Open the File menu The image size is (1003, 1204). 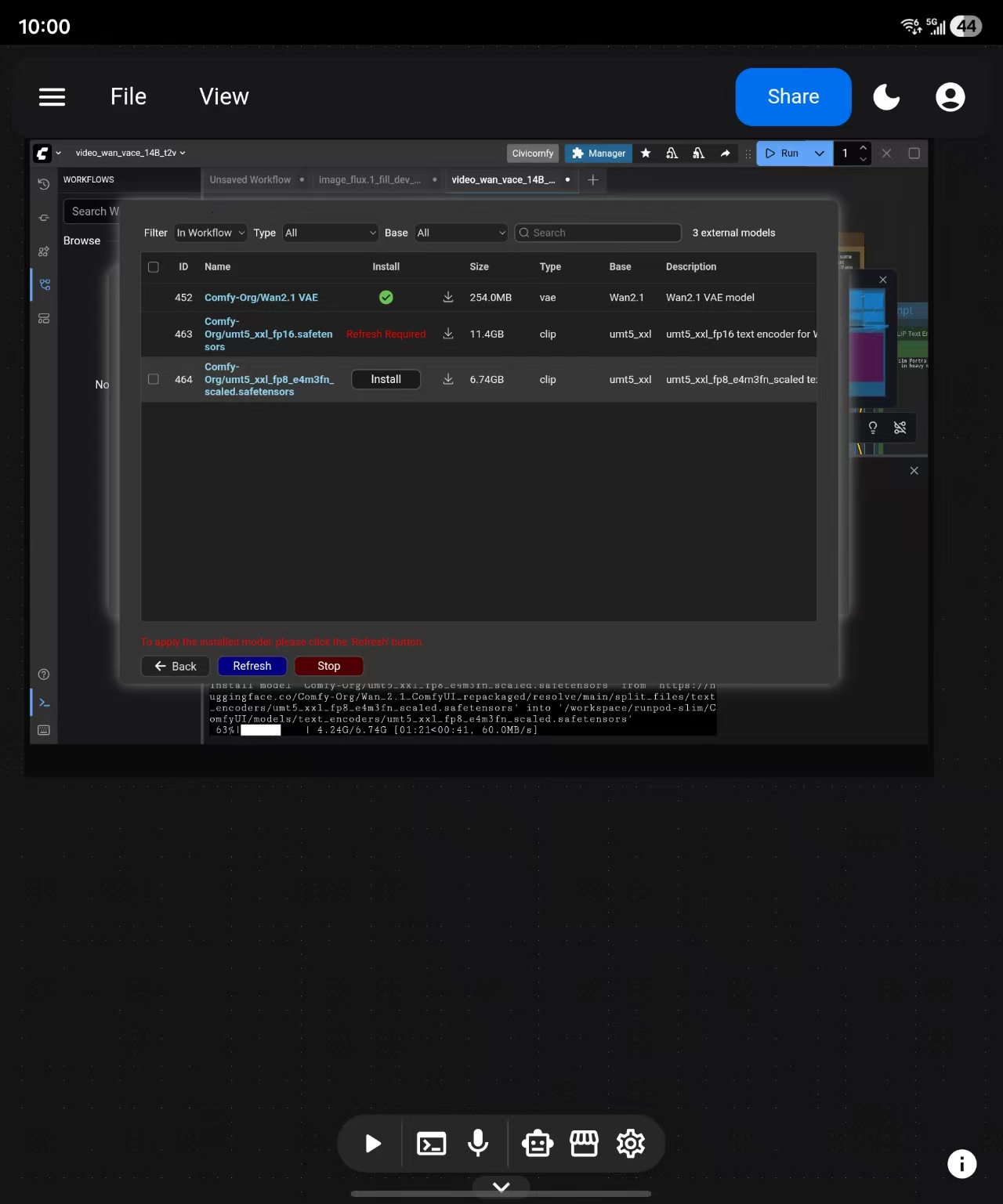(x=129, y=96)
